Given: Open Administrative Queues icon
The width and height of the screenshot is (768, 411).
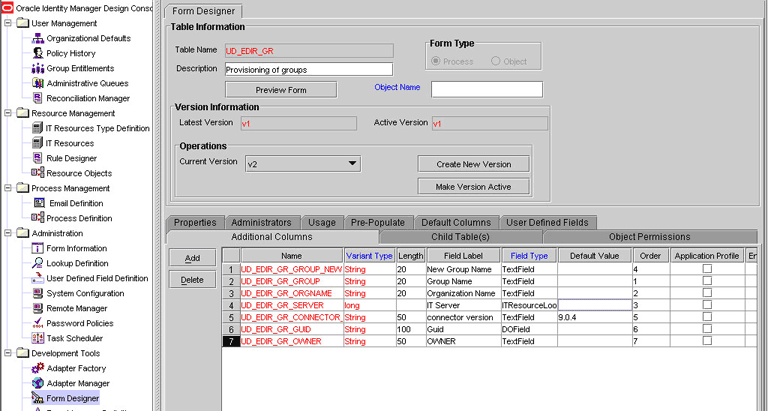Looking at the screenshot, I should click(38, 83).
